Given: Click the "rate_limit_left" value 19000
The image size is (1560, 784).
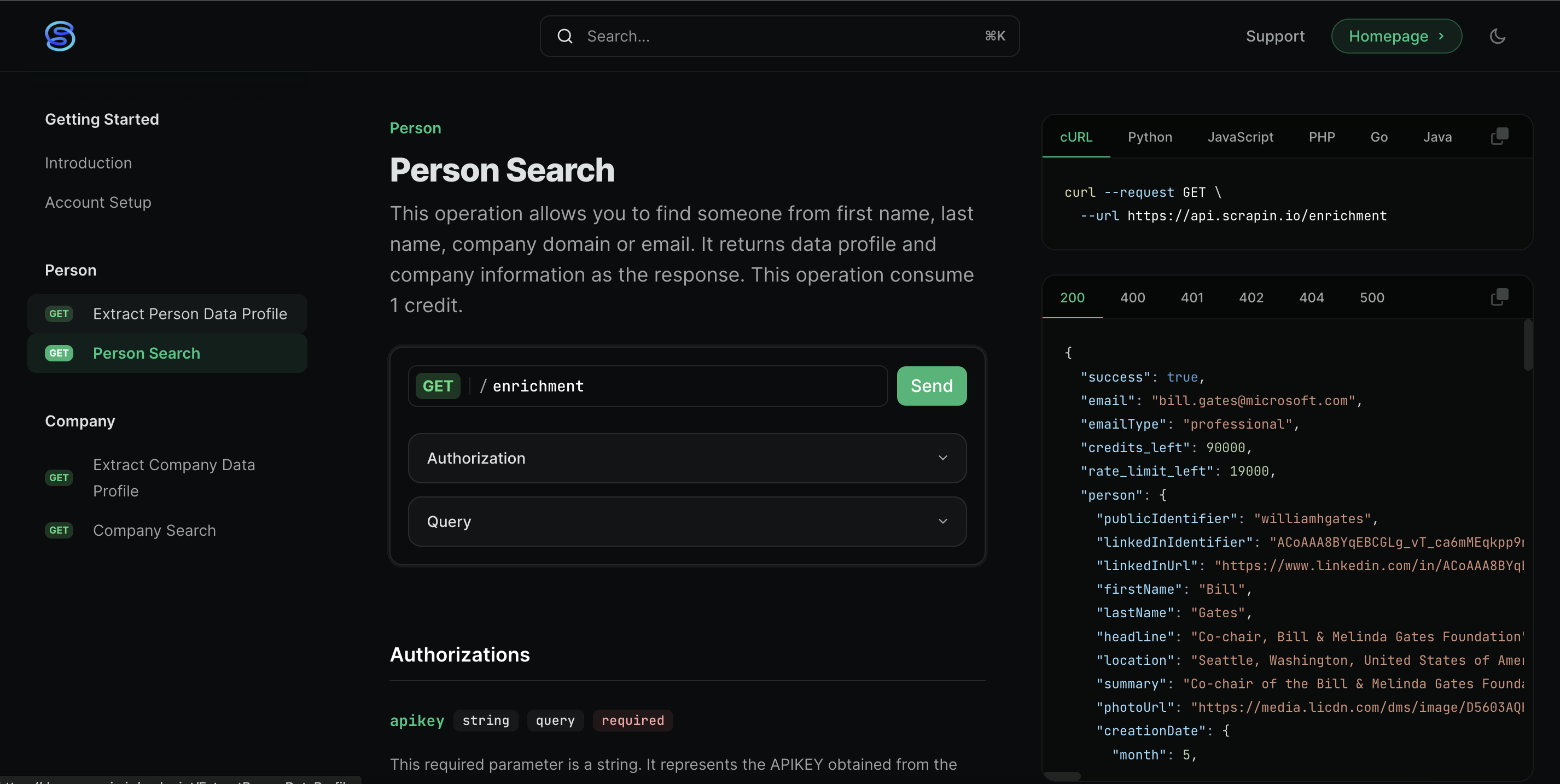Looking at the screenshot, I should [x=1249, y=471].
